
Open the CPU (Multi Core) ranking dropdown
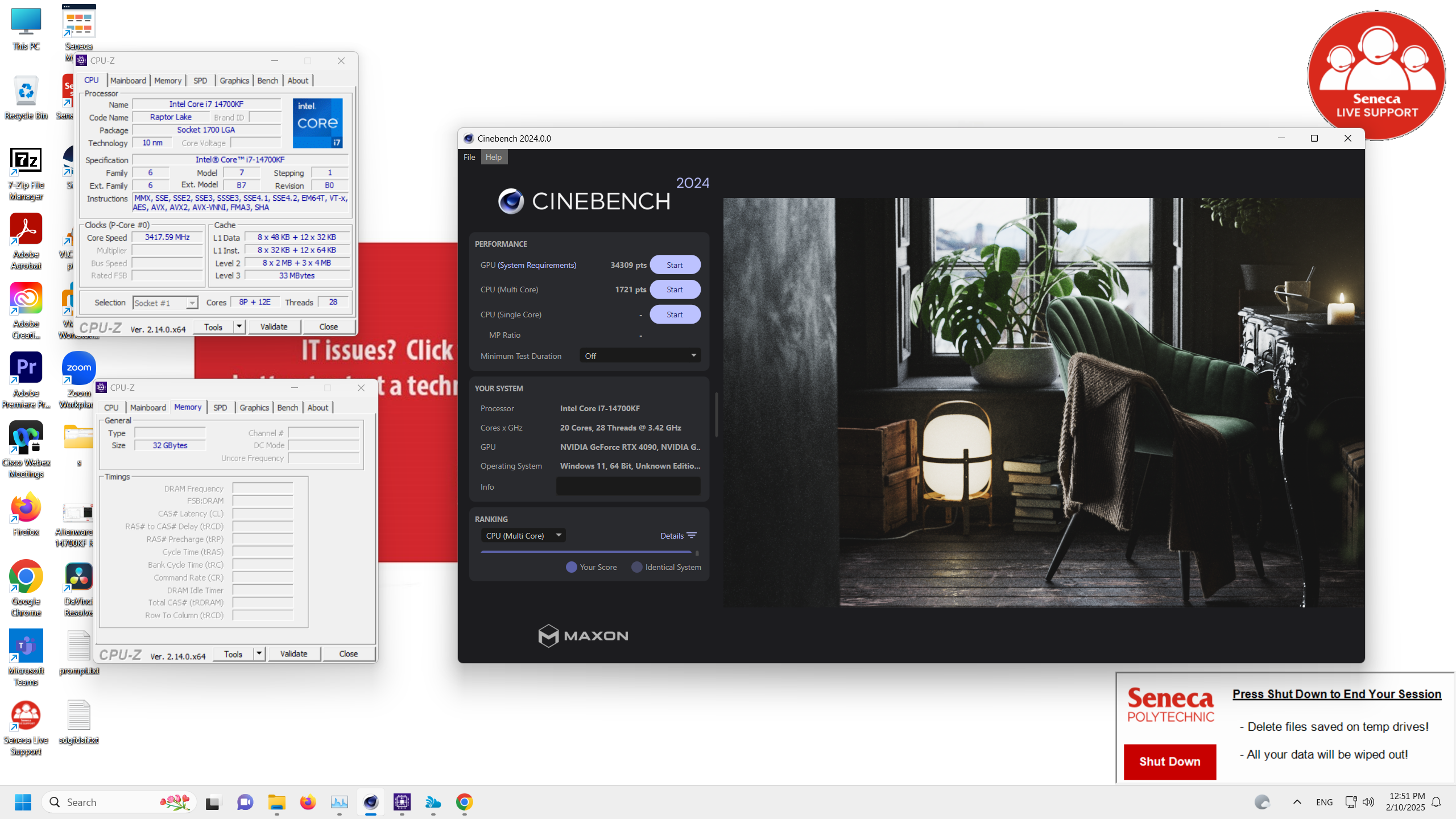click(523, 536)
